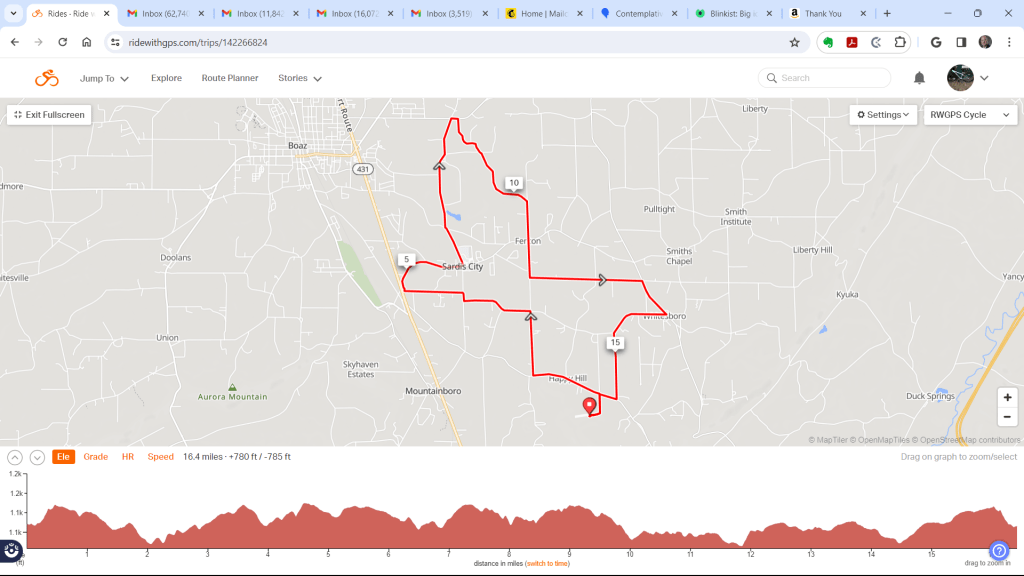This screenshot has width=1024, height=576.
Task: Open the Explore menu item
Action: coord(167,78)
